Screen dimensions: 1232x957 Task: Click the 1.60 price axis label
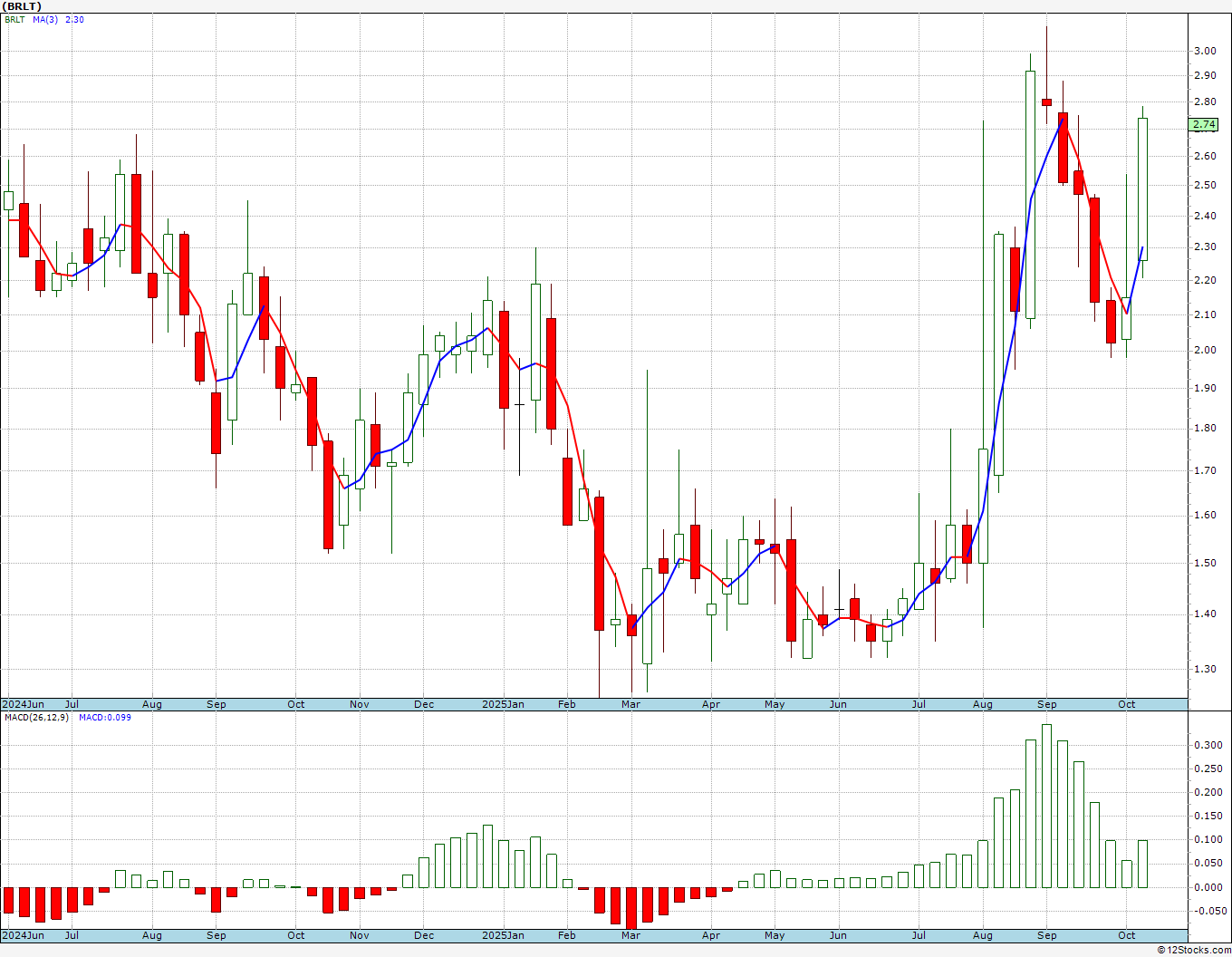click(x=1205, y=516)
